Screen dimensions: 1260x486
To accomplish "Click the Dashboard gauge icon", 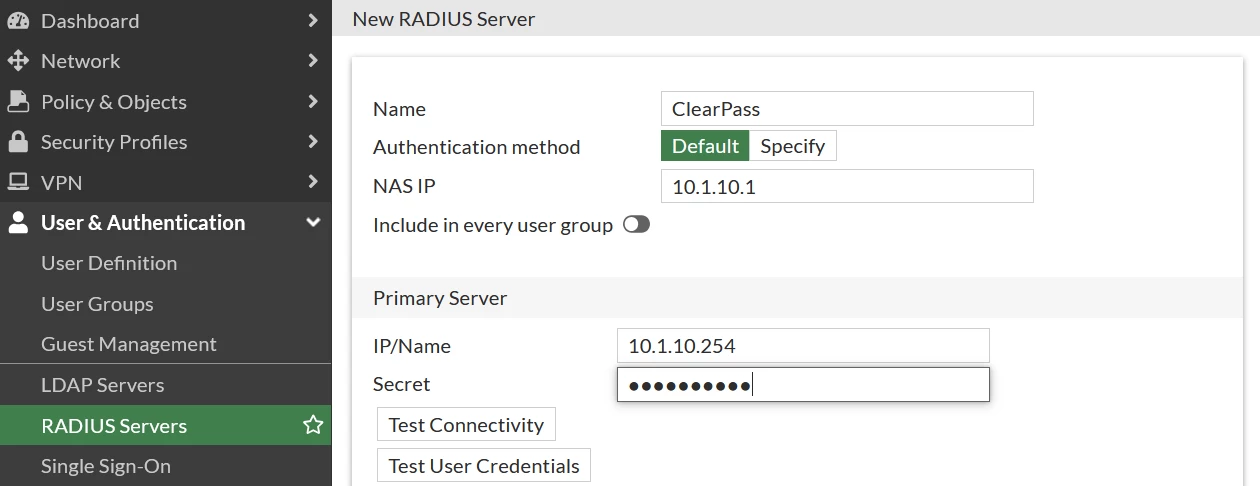I will point(18,20).
